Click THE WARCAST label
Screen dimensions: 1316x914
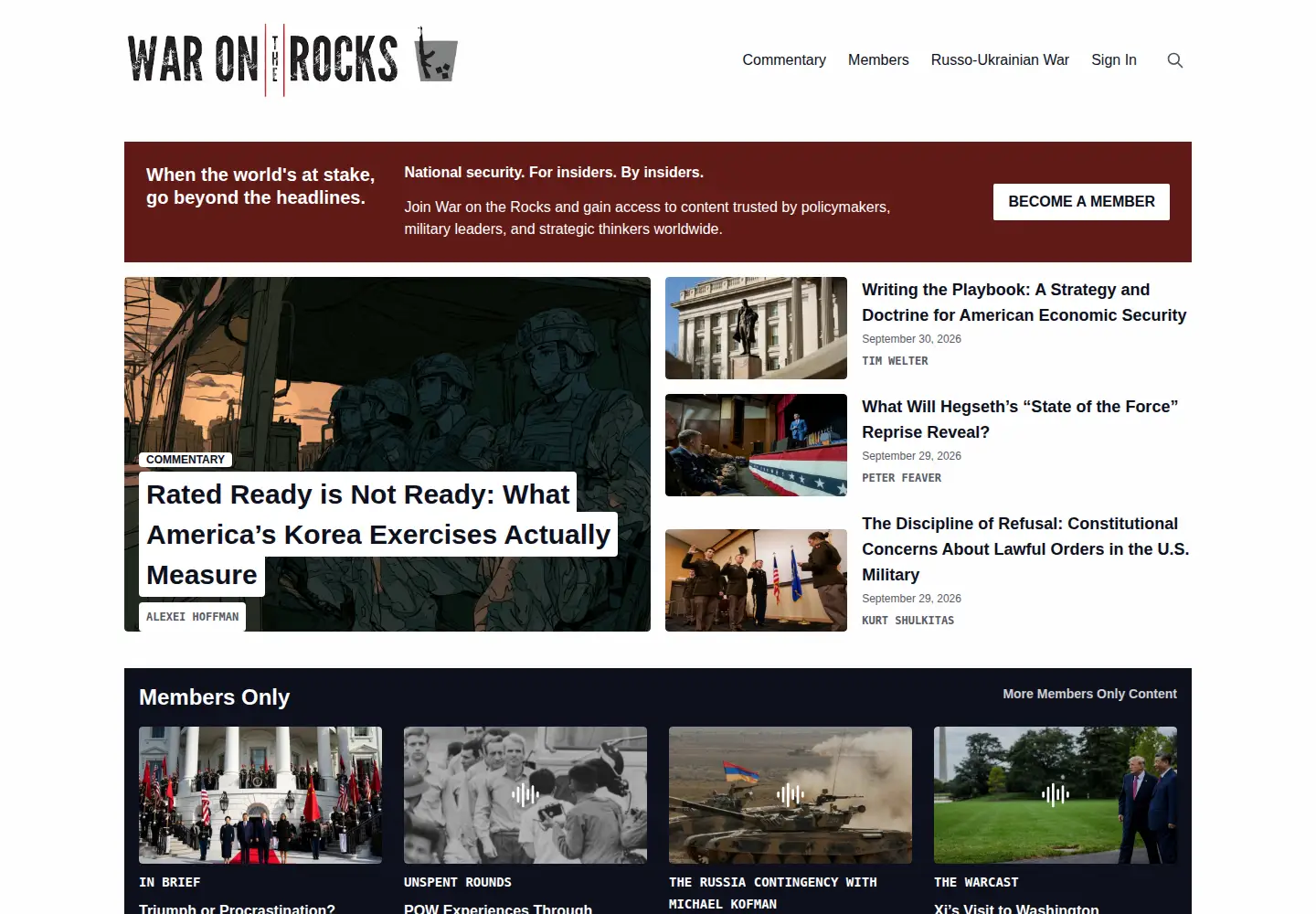[976, 882]
